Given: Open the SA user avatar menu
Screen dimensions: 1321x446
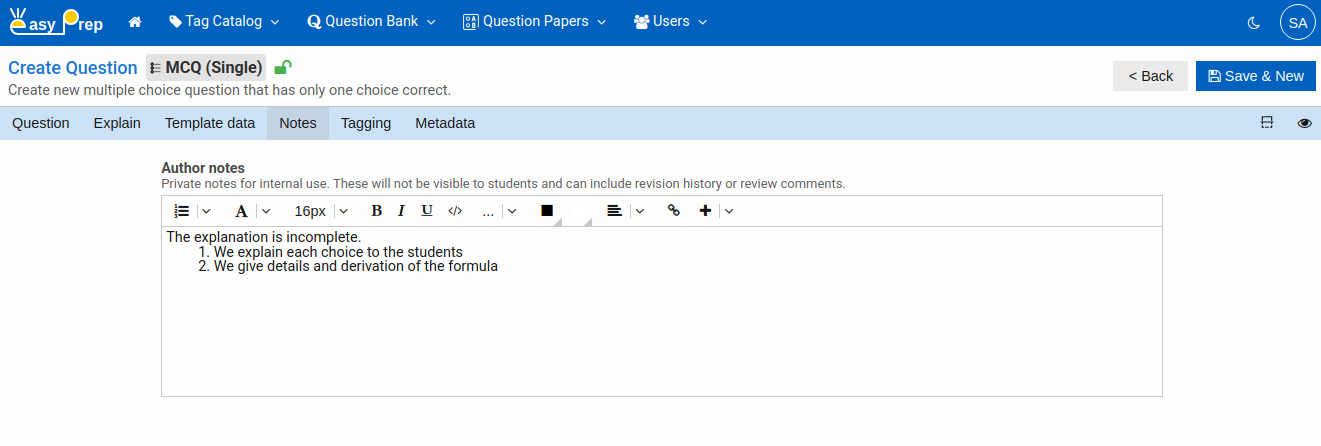Looking at the screenshot, I should (x=1297, y=22).
